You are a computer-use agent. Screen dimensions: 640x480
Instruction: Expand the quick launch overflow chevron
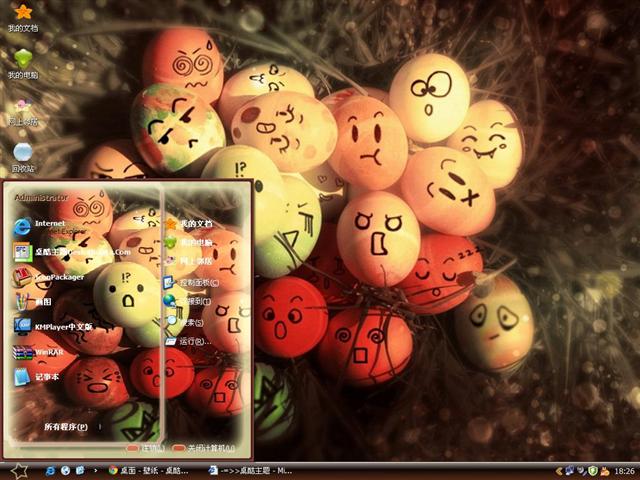(96, 471)
